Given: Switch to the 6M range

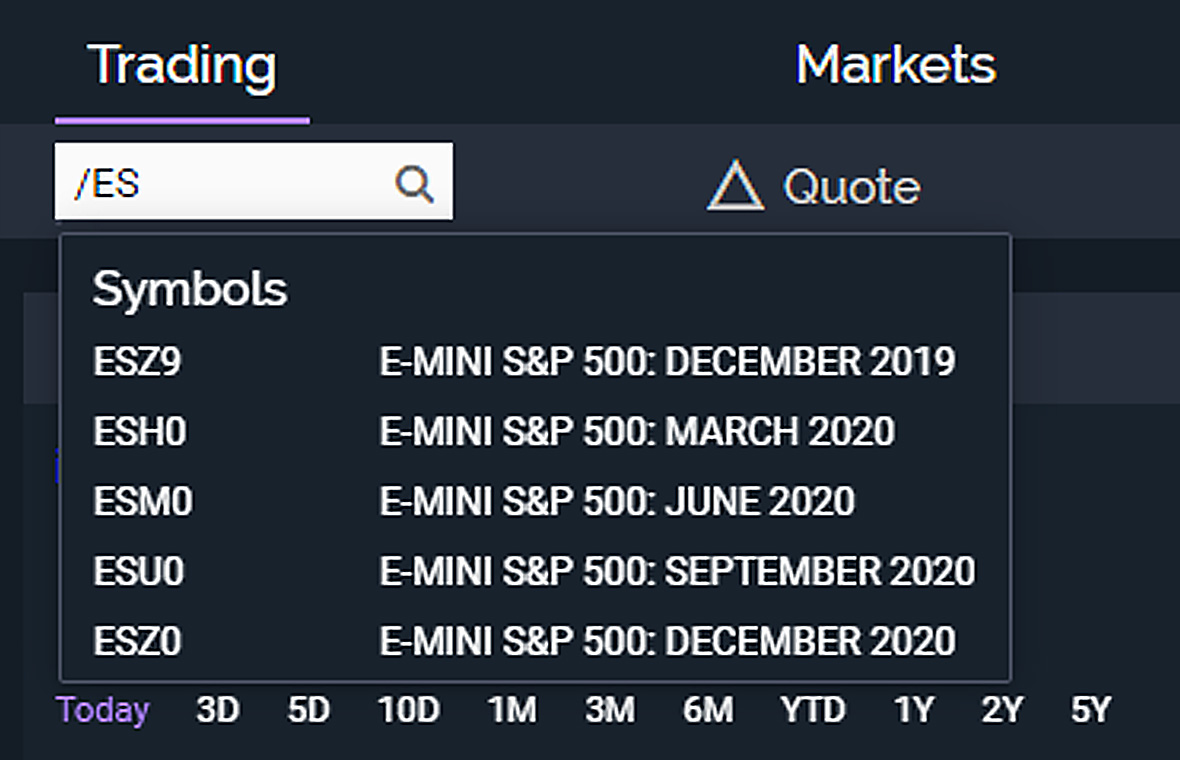Looking at the screenshot, I should [708, 711].
